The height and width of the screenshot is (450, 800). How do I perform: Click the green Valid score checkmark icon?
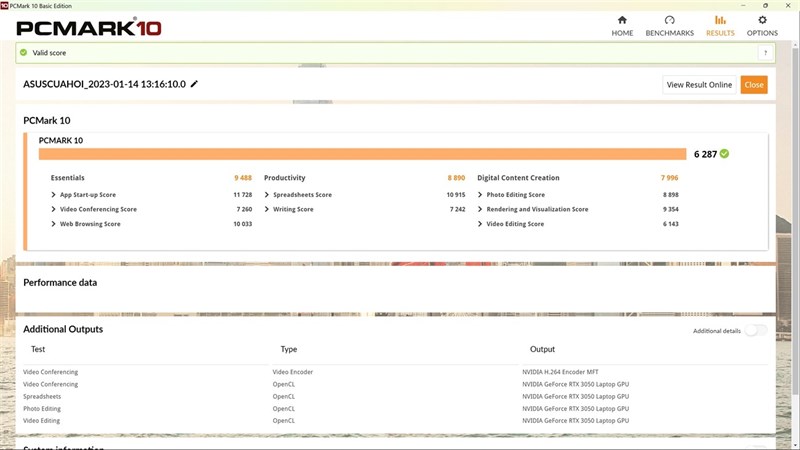click(23, 53)
